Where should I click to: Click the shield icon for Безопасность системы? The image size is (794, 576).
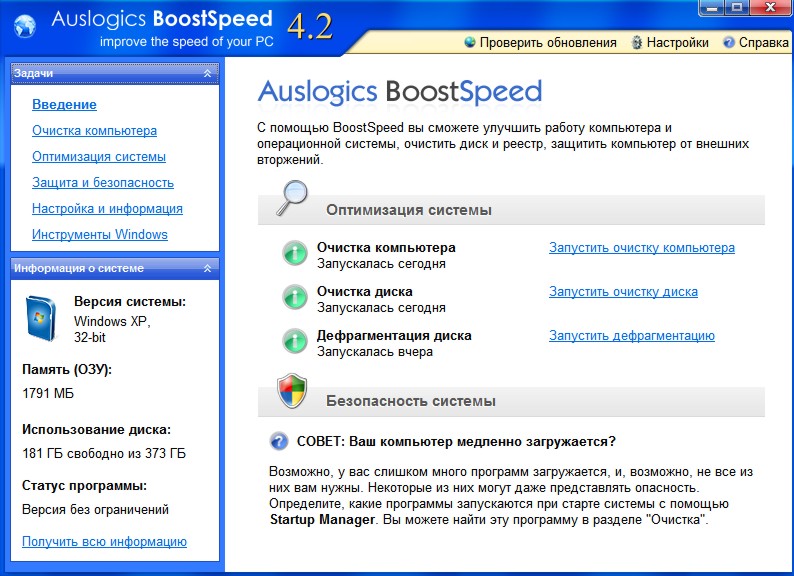292,391
